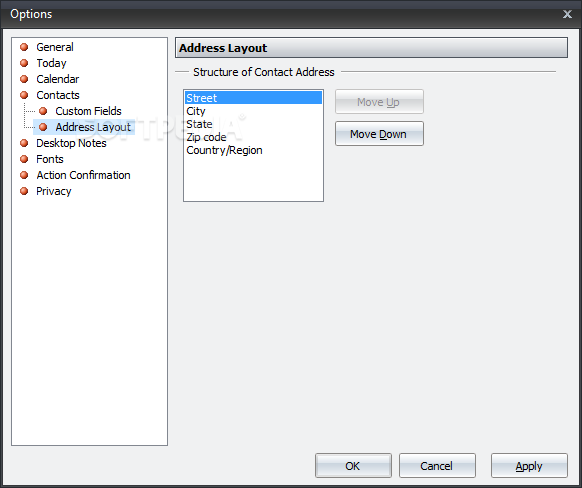Confirm settings with the OK button
The height and width of the screenshot is (488, 582).
coord(353,465)
